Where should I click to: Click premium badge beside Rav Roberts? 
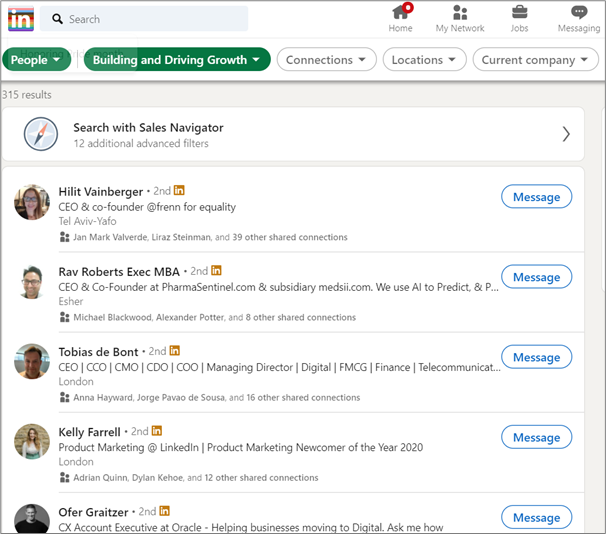pos(216,270)
